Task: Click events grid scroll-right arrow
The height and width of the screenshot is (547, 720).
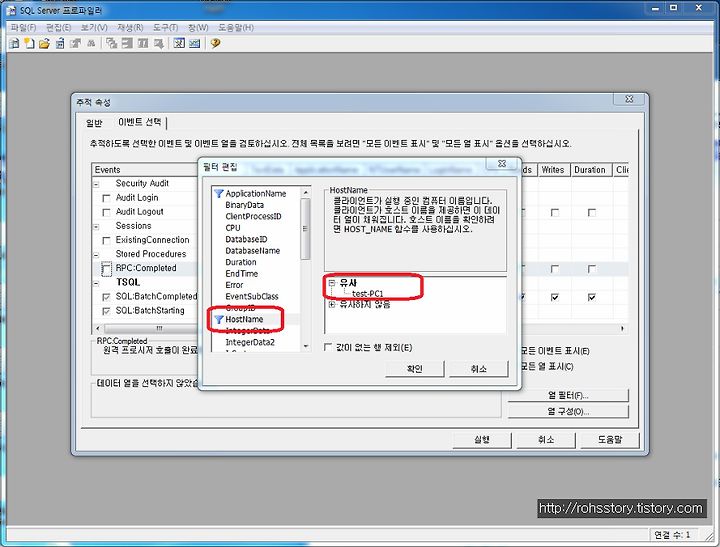Action: (x=622, y=328)
